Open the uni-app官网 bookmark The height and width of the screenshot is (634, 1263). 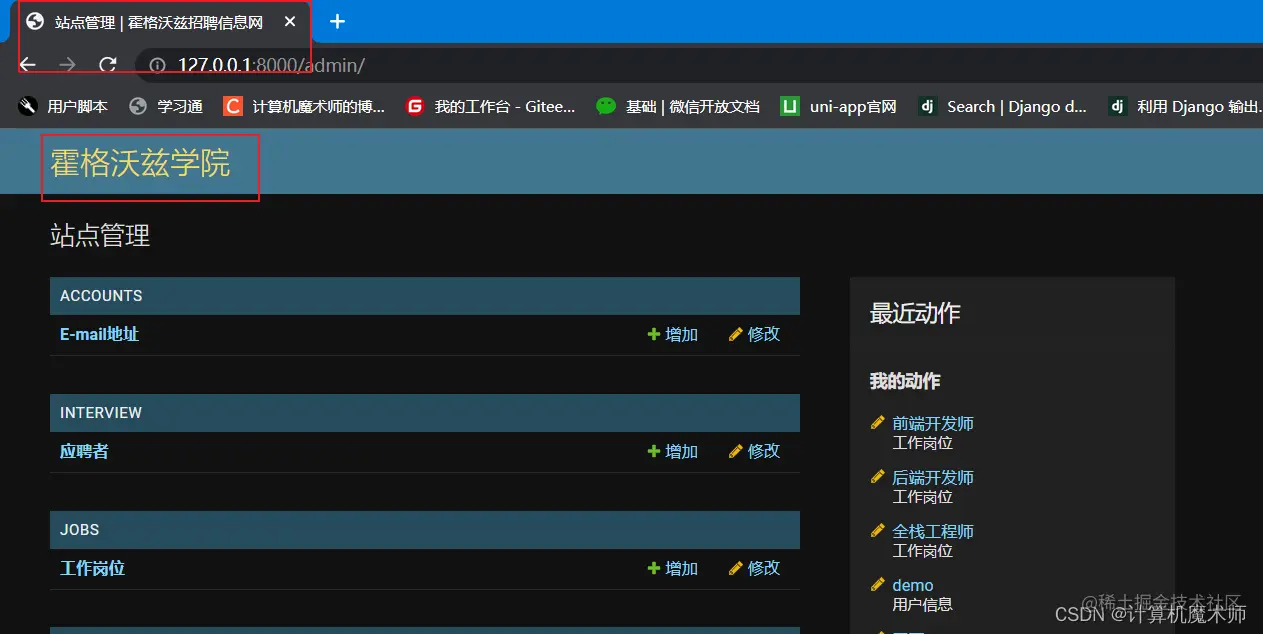click(x=839, y=106)
